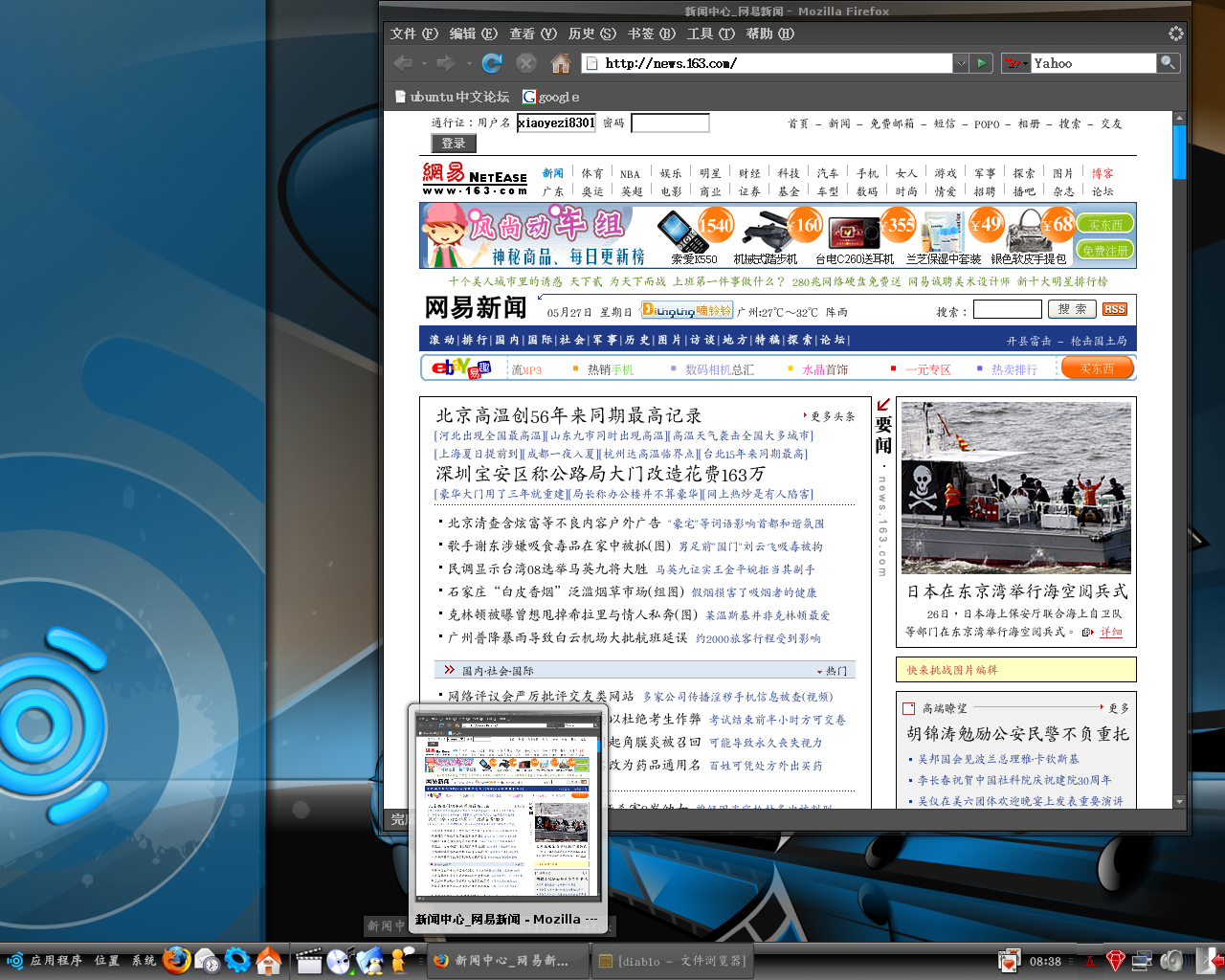Open the 系统 system menu
The height and width of the screenshot is (980, 1225).
pyautogui.click(x=144, y=961)
